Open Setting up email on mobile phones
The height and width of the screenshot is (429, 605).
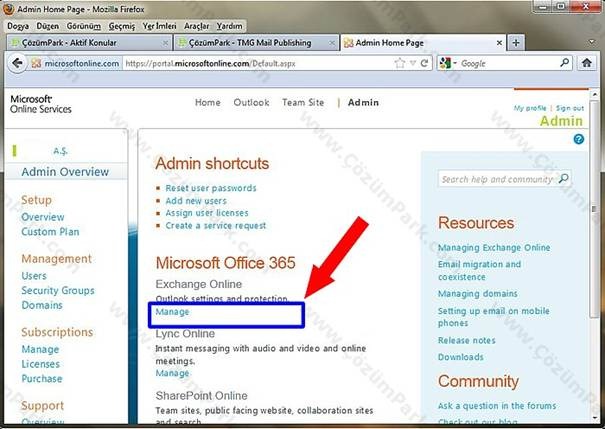493,317
